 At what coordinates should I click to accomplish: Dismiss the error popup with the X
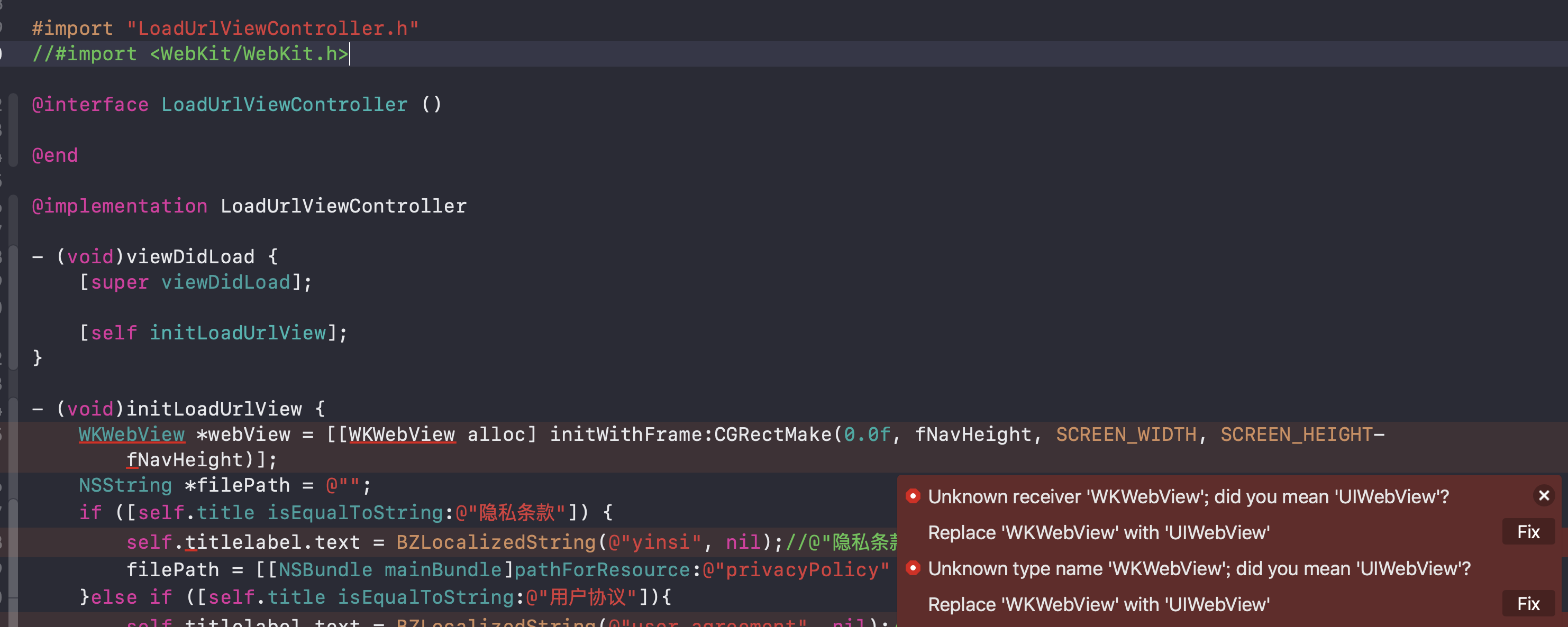pos(1544,496)
